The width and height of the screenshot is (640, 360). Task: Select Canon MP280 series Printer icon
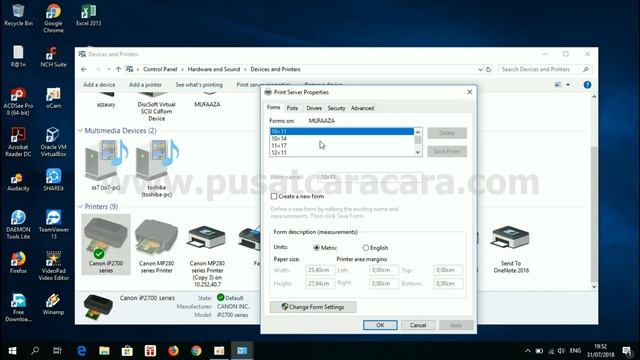(x=156, y=246)
